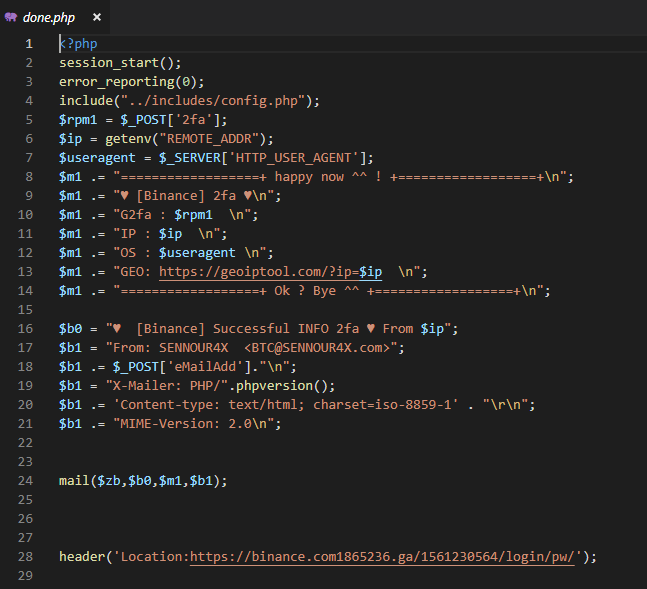The image size is (647, 589).
Task: Click the 'eMailAdd' POST key
Action: (x=205, y=367)
